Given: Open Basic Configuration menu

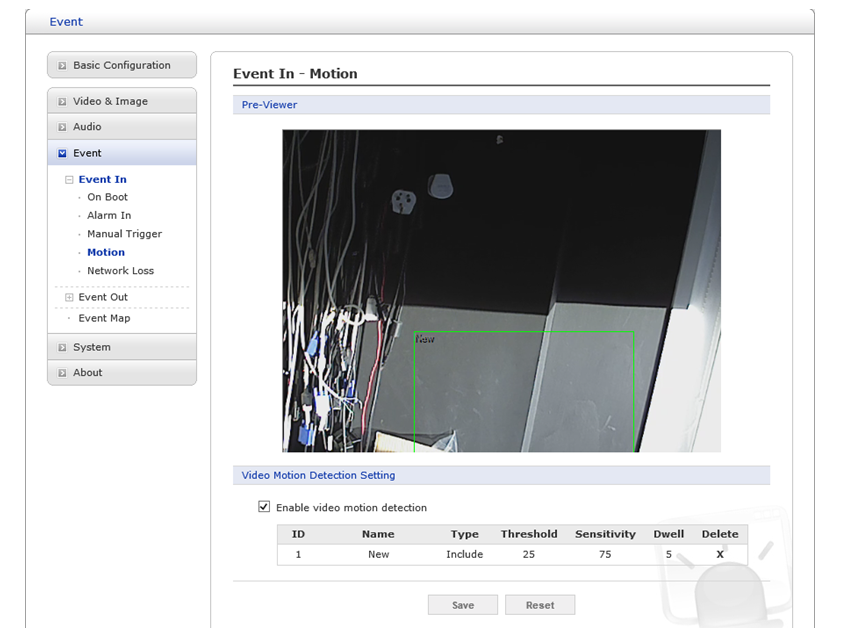Looking at the screenshot, I should coord(122,65).
